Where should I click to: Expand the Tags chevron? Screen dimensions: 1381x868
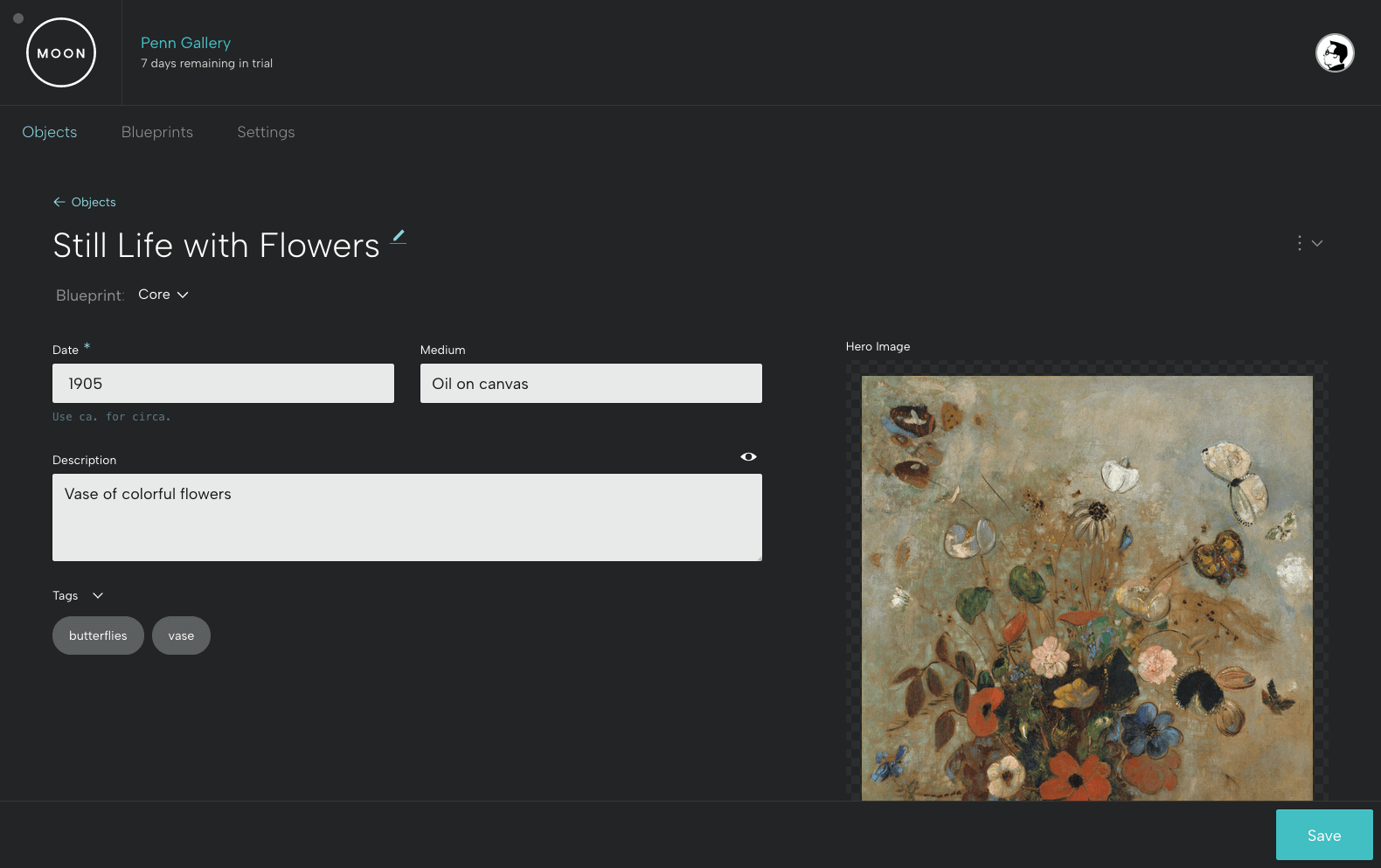(x=98, y=595)
